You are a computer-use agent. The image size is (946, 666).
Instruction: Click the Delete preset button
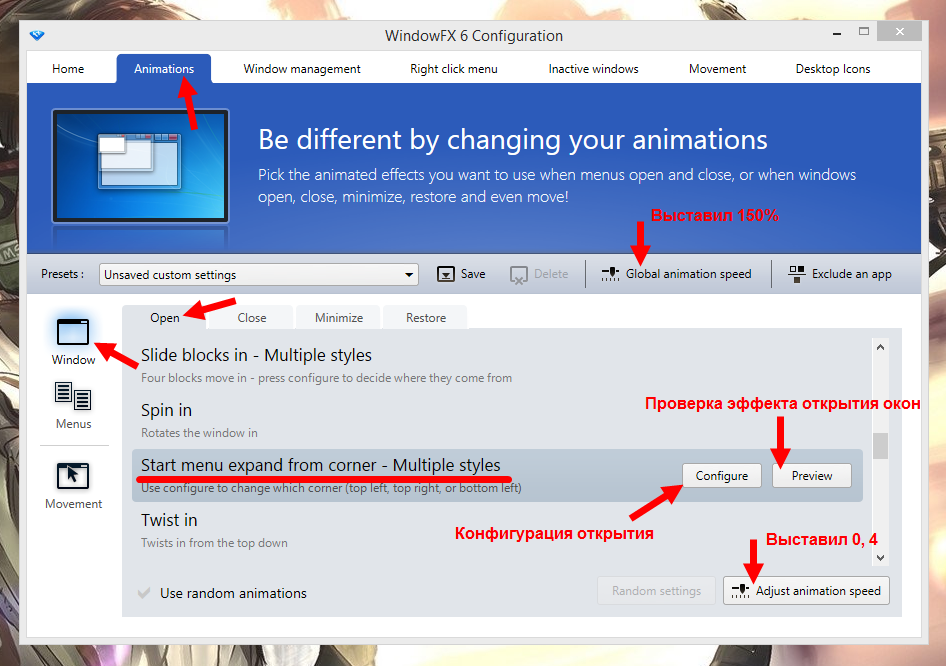[539, 273]
